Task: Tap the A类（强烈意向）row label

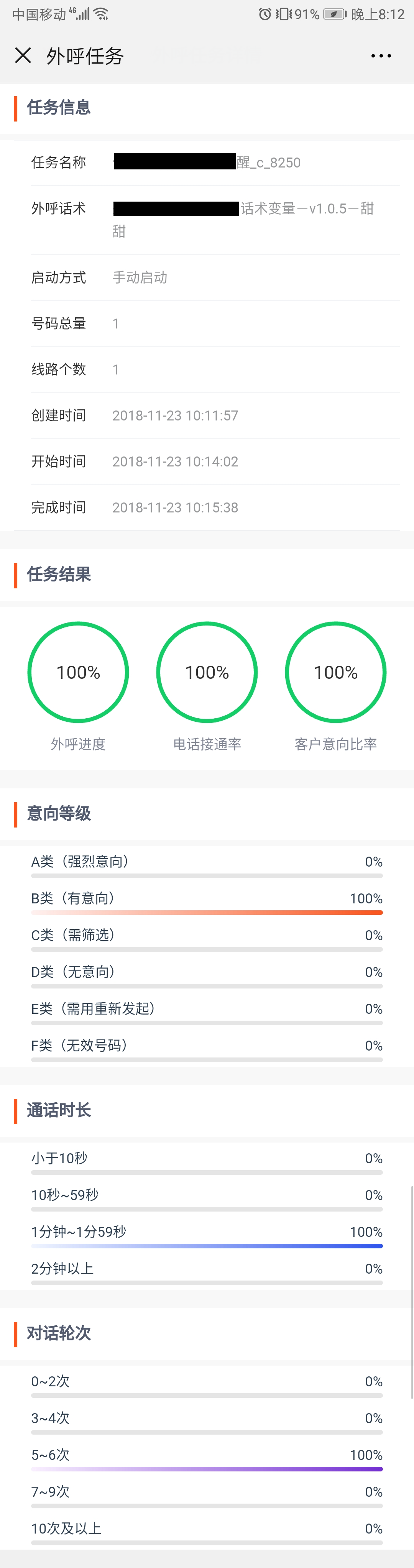Action: (80, 861)
